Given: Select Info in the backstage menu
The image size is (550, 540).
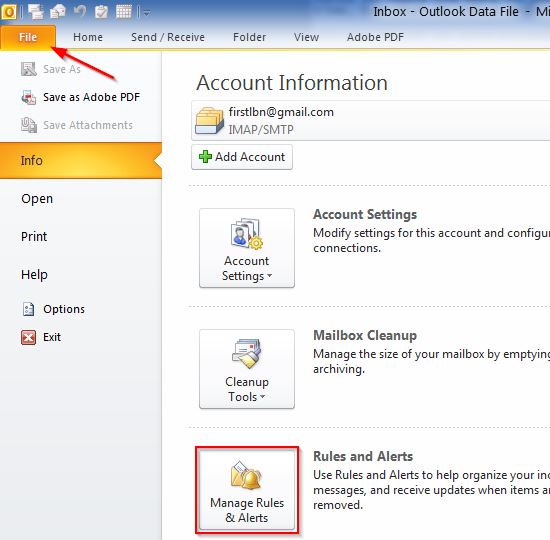Looking at the screenshot, I should pos(81,161).
